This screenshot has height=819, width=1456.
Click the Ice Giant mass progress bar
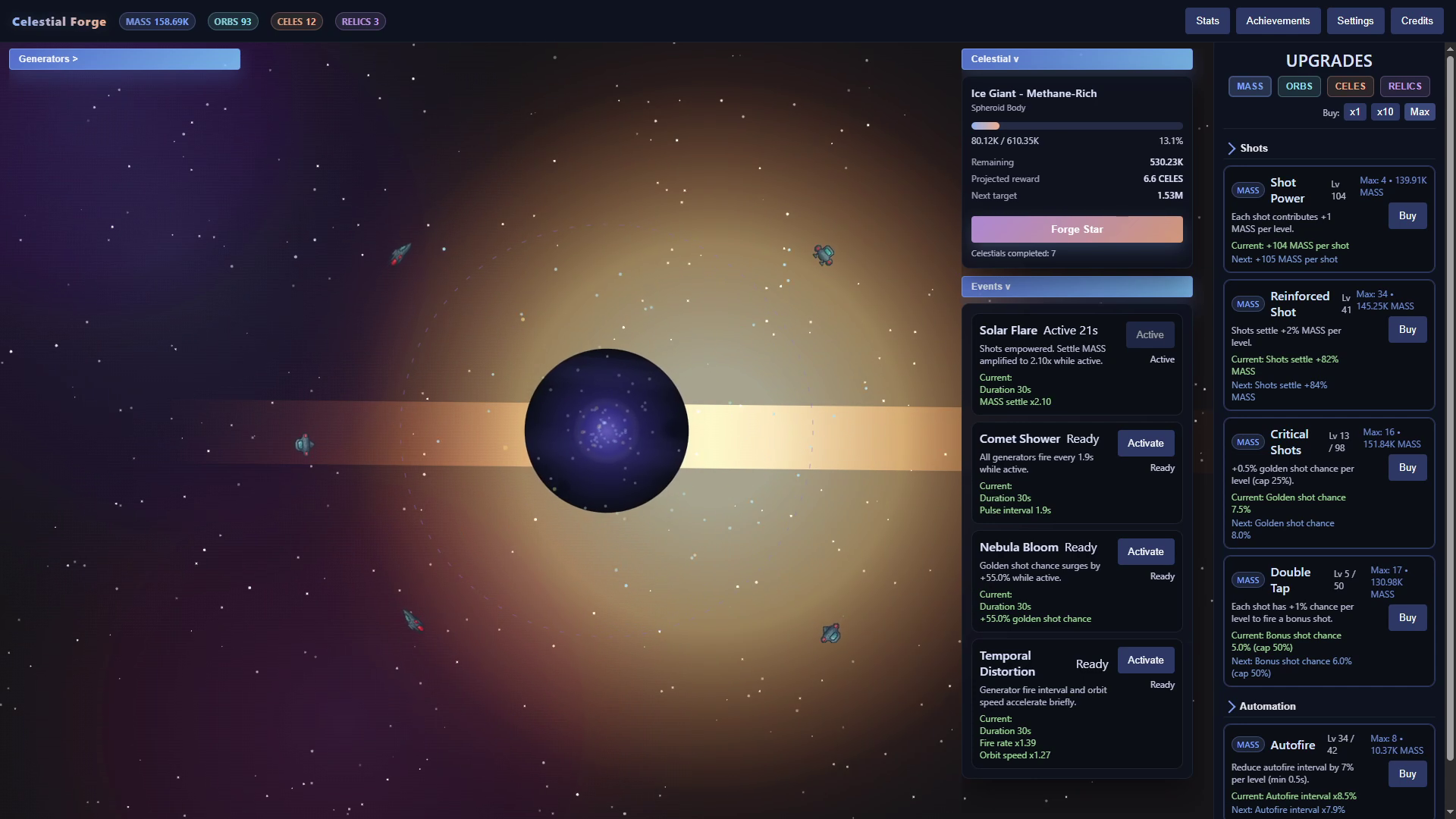(x=1076, y=126)
